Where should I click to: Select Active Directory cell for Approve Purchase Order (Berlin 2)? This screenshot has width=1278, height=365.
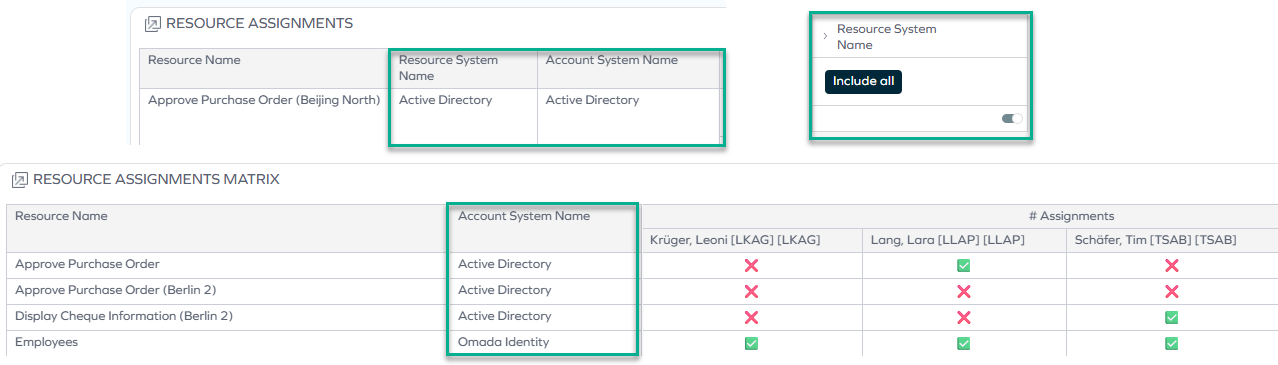(x=505, y=291)
